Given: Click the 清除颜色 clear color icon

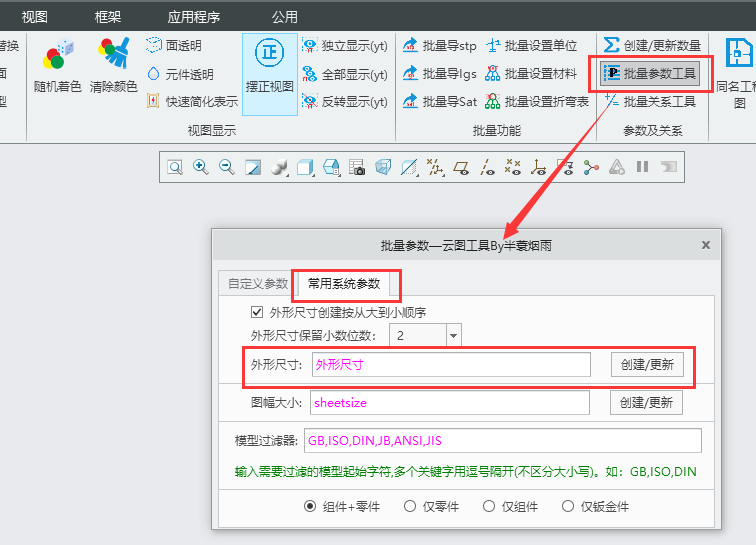Looking at the screenshot, I should 114,66.
